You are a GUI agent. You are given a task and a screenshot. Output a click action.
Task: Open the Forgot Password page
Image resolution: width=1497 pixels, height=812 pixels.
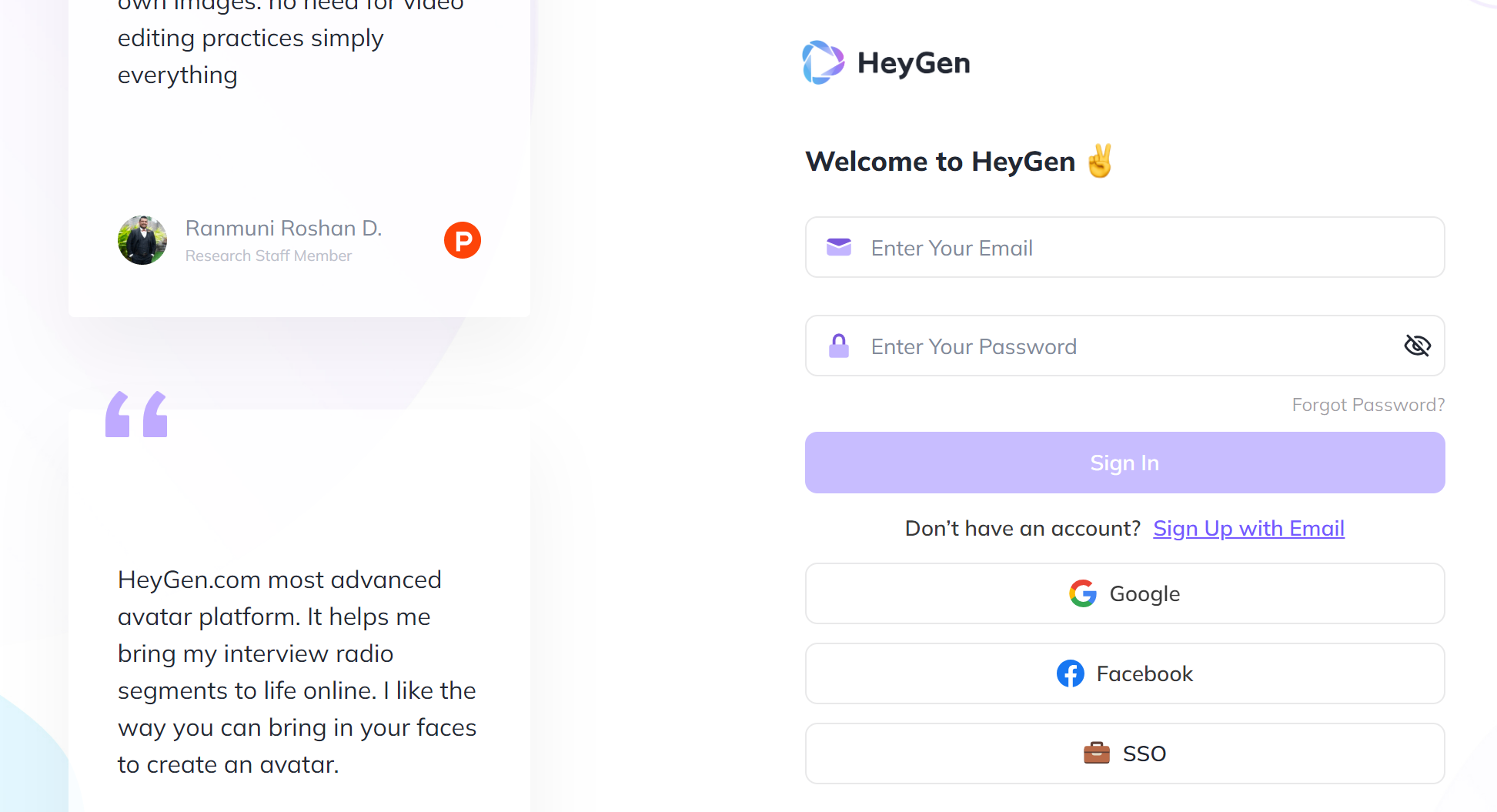click(1368, 404)
